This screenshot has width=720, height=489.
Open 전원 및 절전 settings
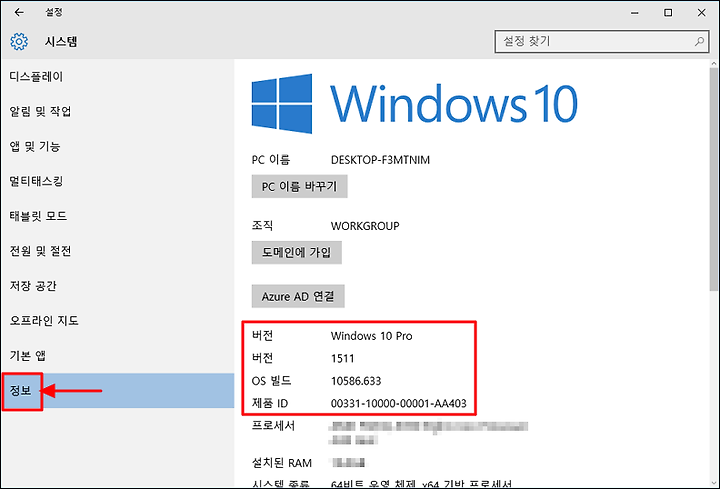tap(118, 251)
